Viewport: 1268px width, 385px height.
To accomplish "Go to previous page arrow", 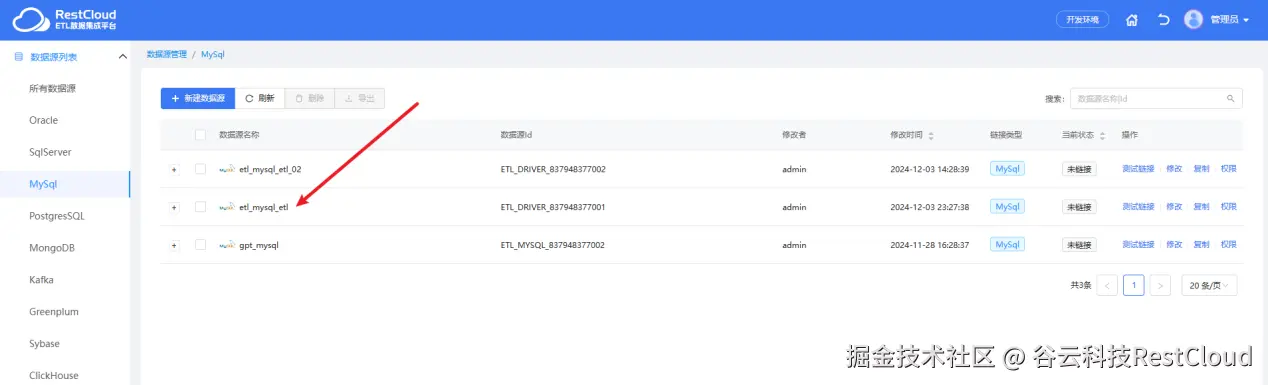I will 1107,285.
